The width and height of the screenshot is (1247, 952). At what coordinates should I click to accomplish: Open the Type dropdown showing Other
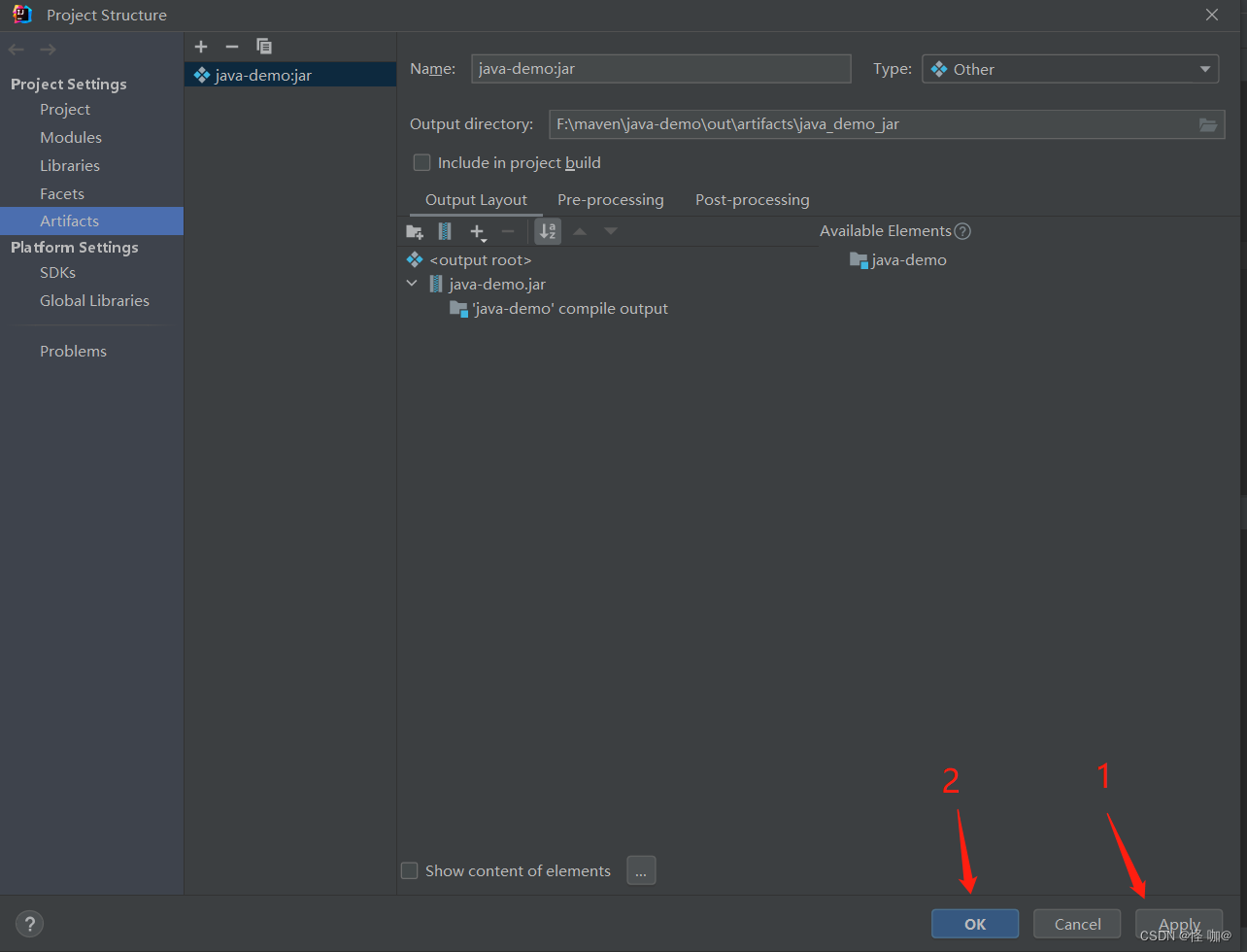[x=1070, y=69]
